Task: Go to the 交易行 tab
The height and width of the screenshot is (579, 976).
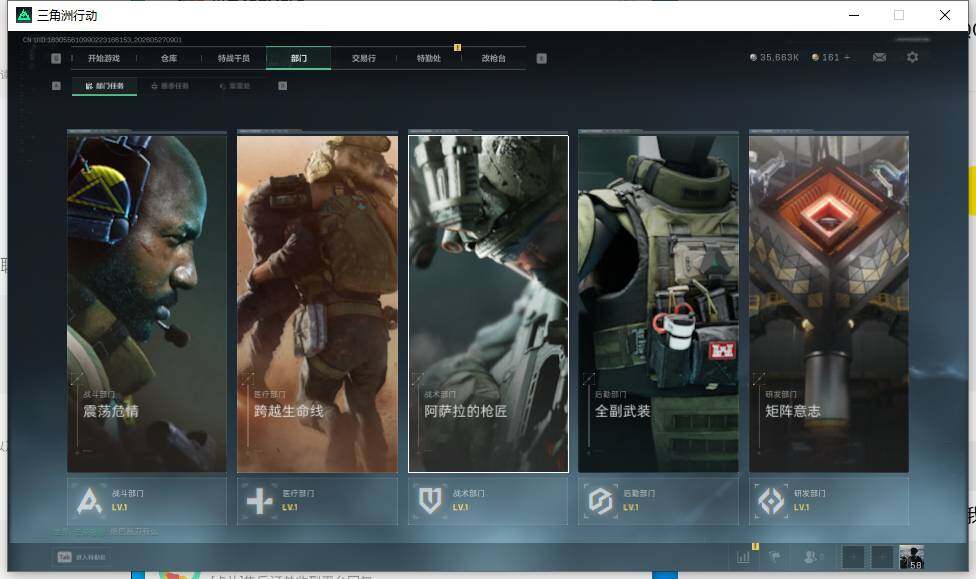Action: 364,58
